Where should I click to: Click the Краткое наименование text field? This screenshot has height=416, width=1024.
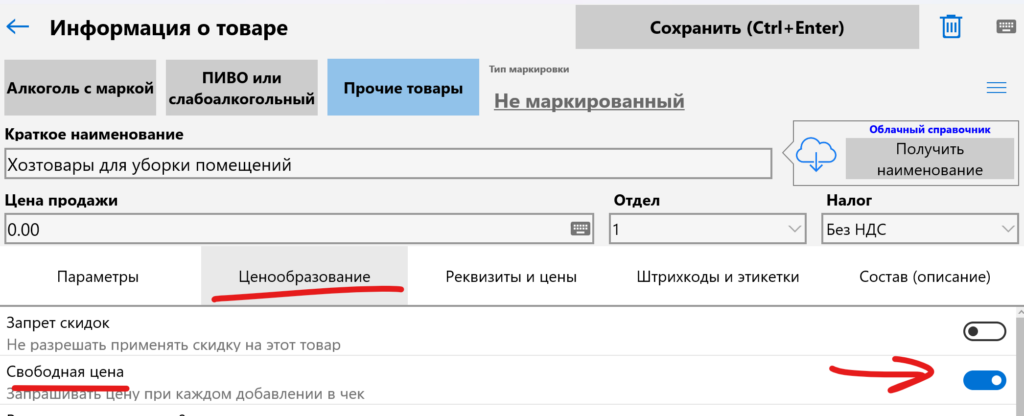tap(387, 164)
